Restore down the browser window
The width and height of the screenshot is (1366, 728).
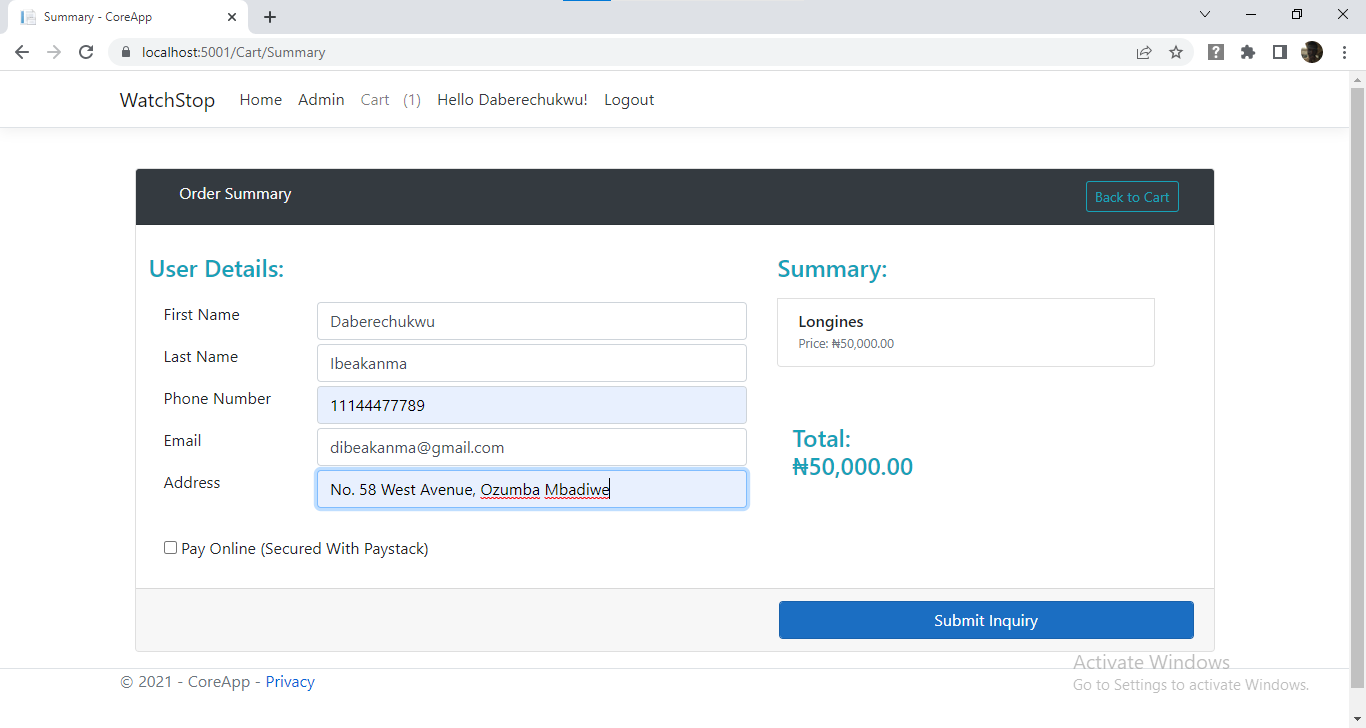click(1297, 14)
